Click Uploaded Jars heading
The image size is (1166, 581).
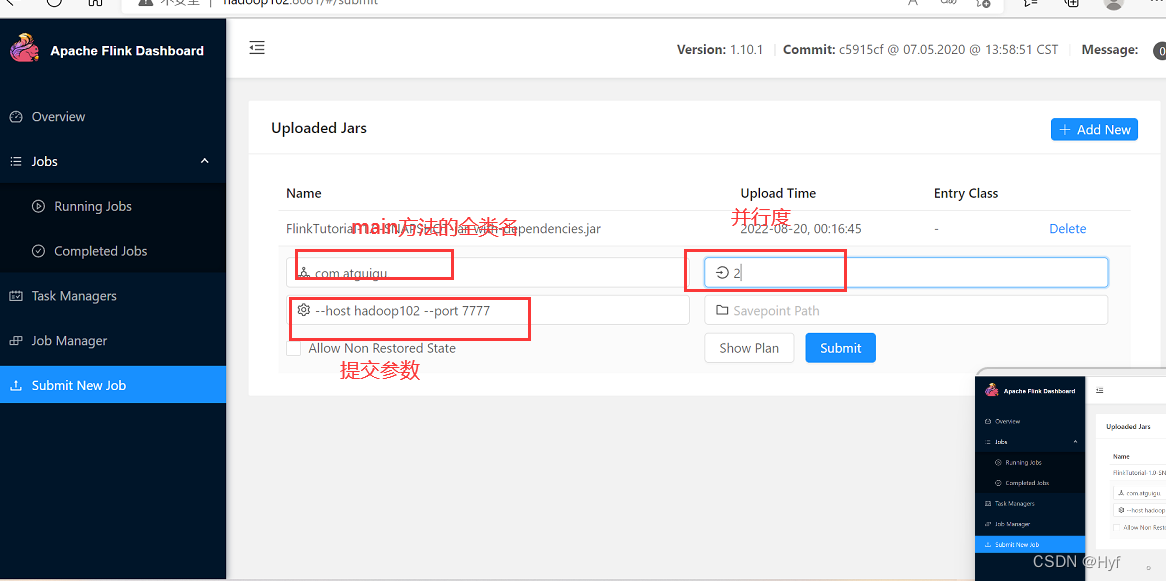tap(318, 128)
